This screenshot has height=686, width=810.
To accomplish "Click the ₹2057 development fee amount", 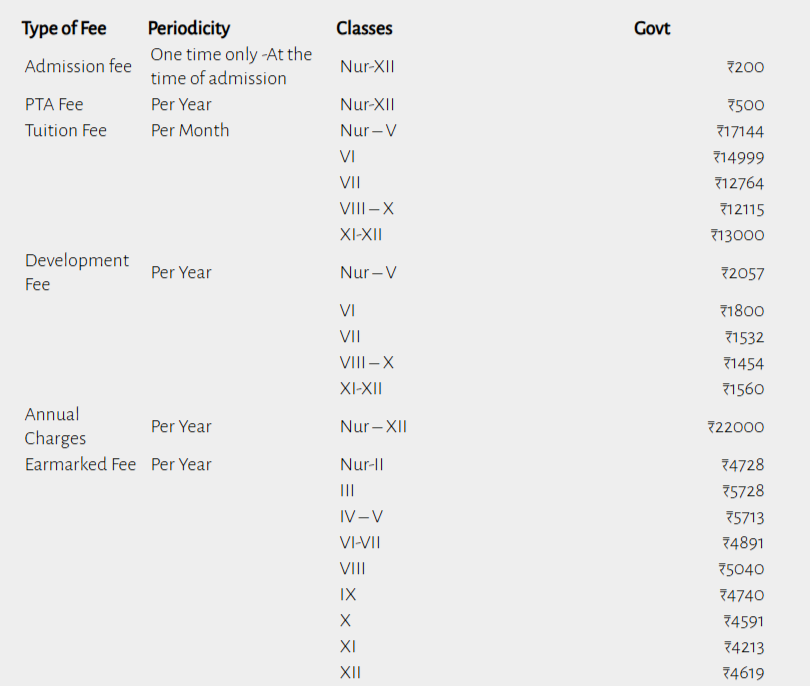I will pos(742,273).
